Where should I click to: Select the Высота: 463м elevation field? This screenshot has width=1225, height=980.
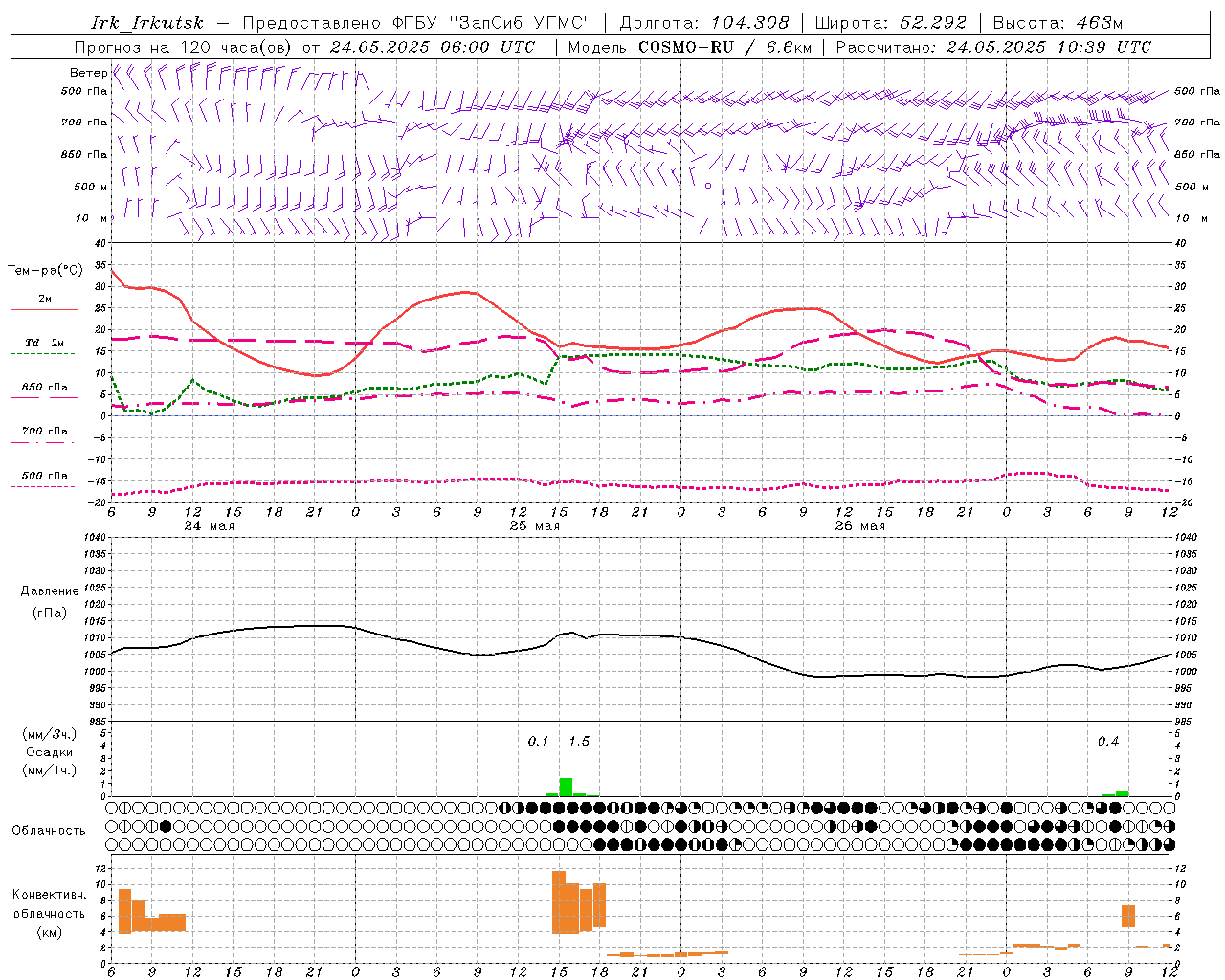click(x=1058, y=23)
